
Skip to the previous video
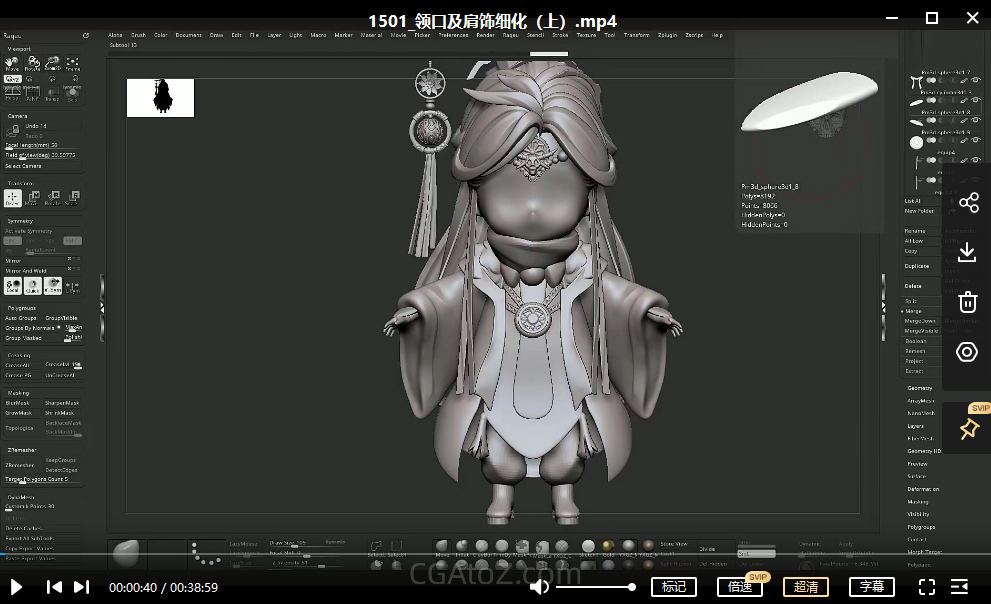click(x=55, y=587)
